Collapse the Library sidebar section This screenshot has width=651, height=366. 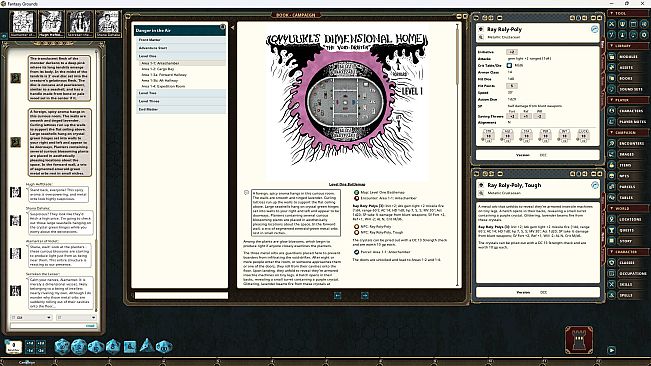click(627, 46)
